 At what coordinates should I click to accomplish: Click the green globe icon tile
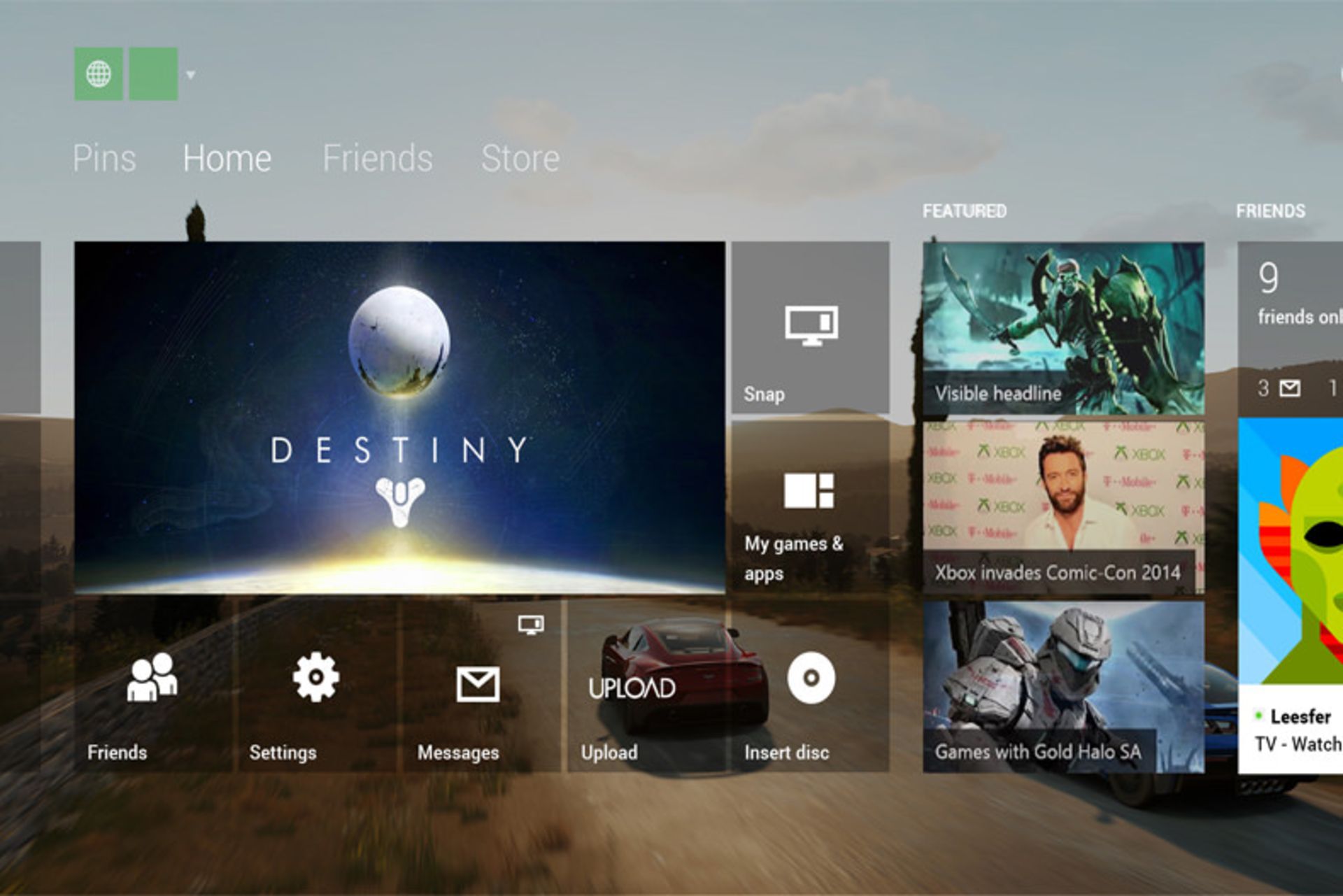[99, 74]
